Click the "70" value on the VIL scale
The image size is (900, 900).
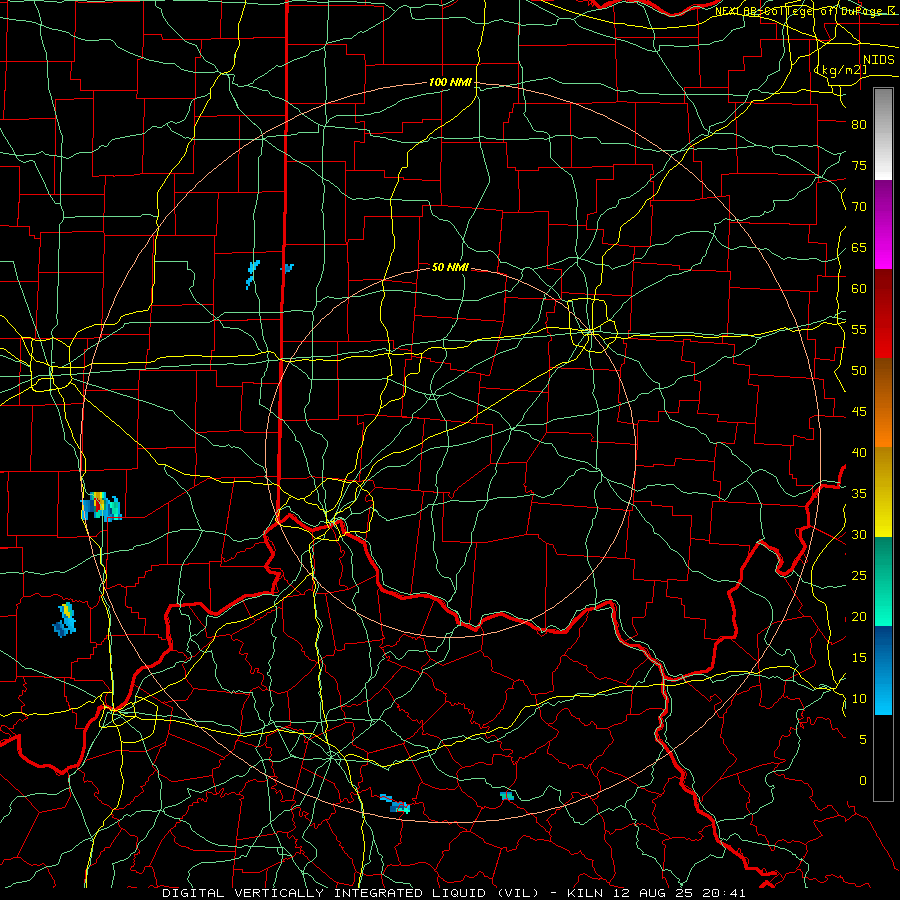coord(859,207)
